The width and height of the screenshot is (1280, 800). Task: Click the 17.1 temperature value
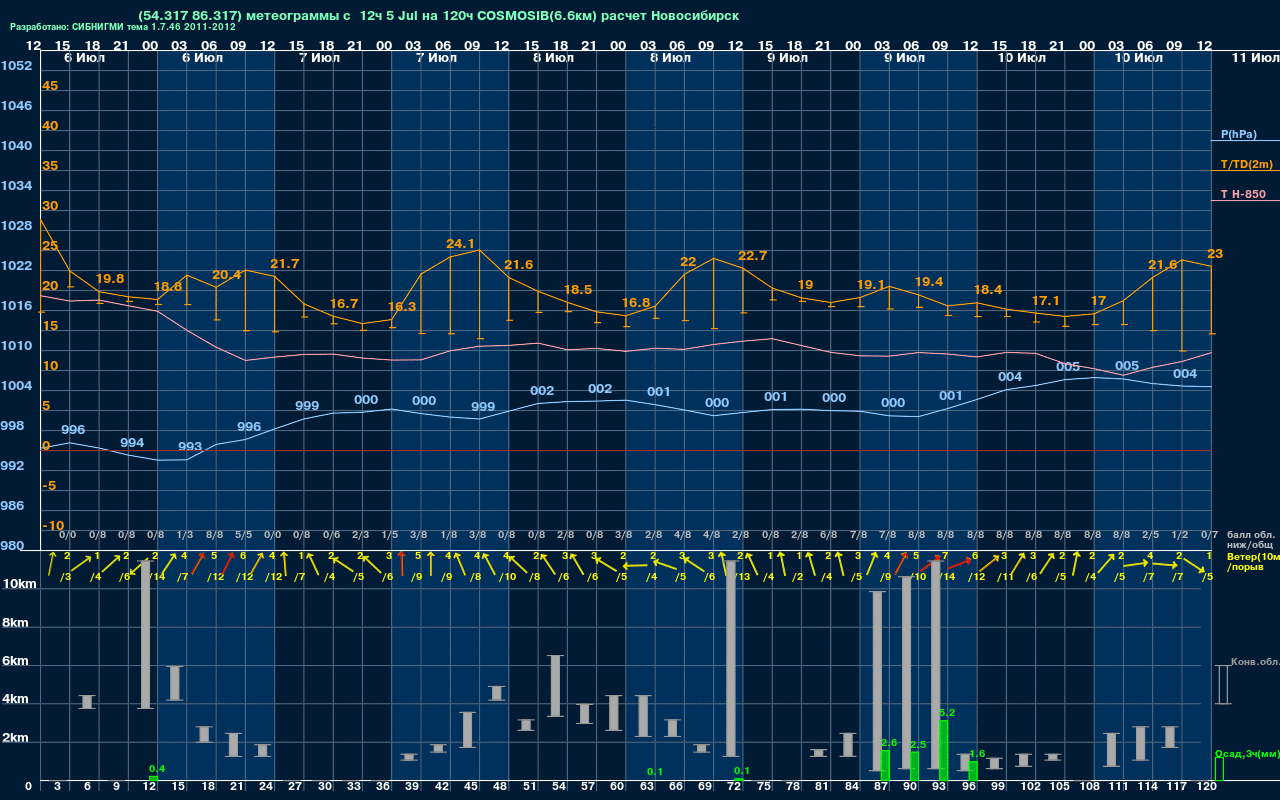point(1046,301)
